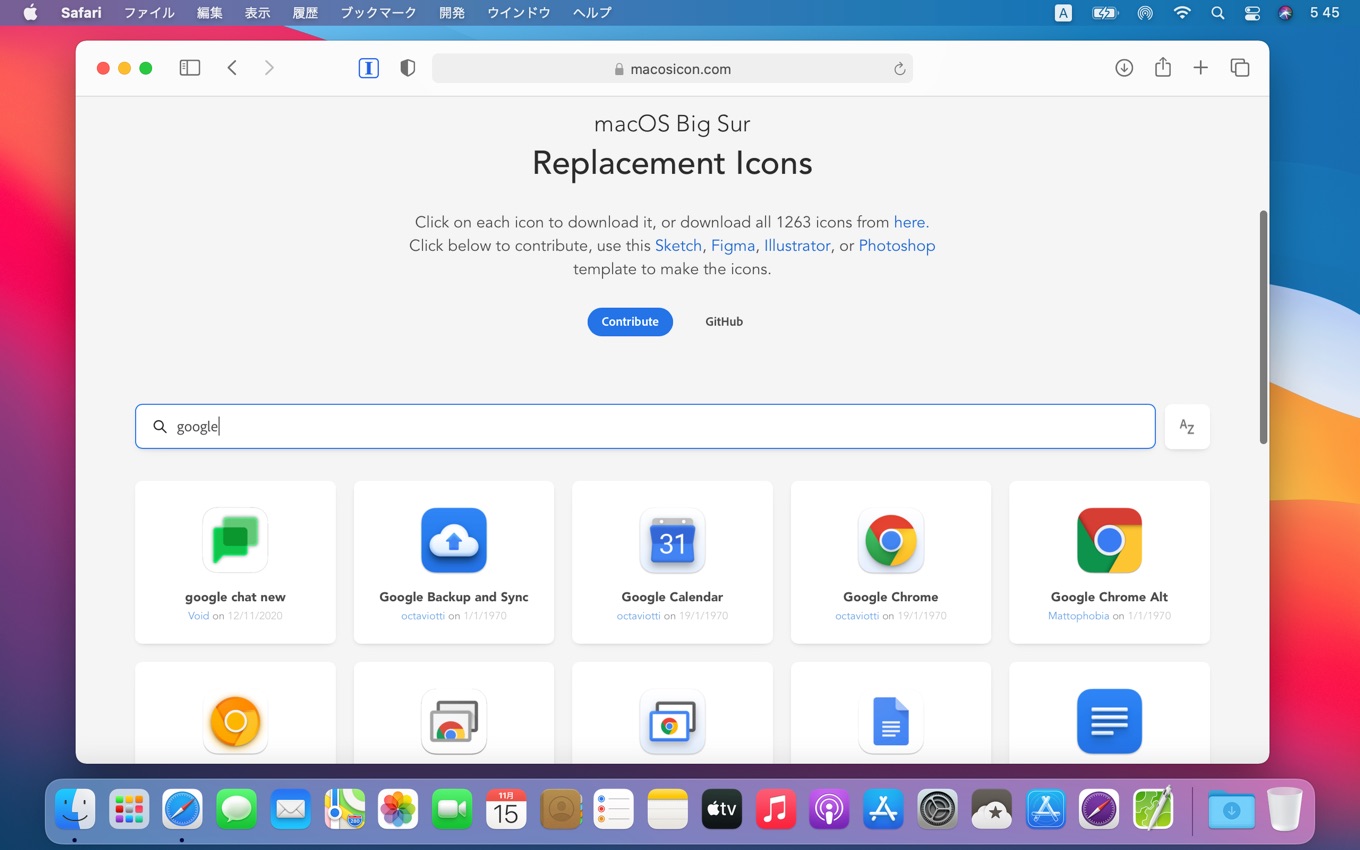This screenshot has height=850, width=1360.
Task: Open the Figma template link
Action: pyautogui.click(x=733, y=246)
